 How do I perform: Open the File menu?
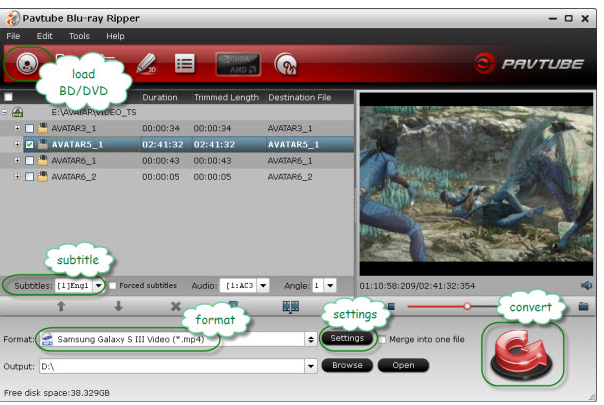point(13,36)
